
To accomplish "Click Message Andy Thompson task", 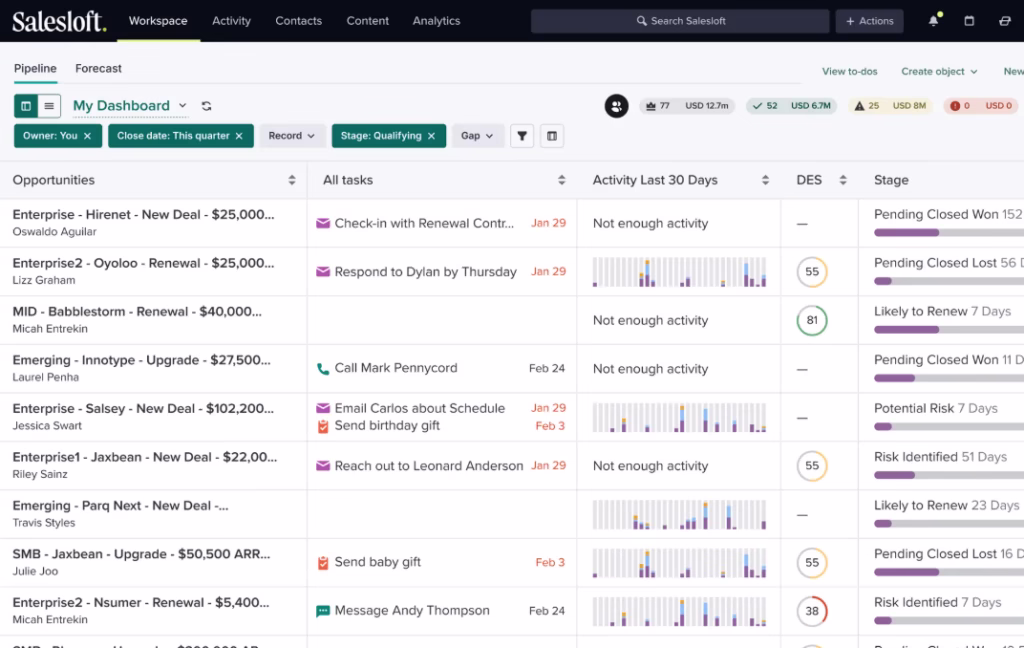I will point(412,611).
